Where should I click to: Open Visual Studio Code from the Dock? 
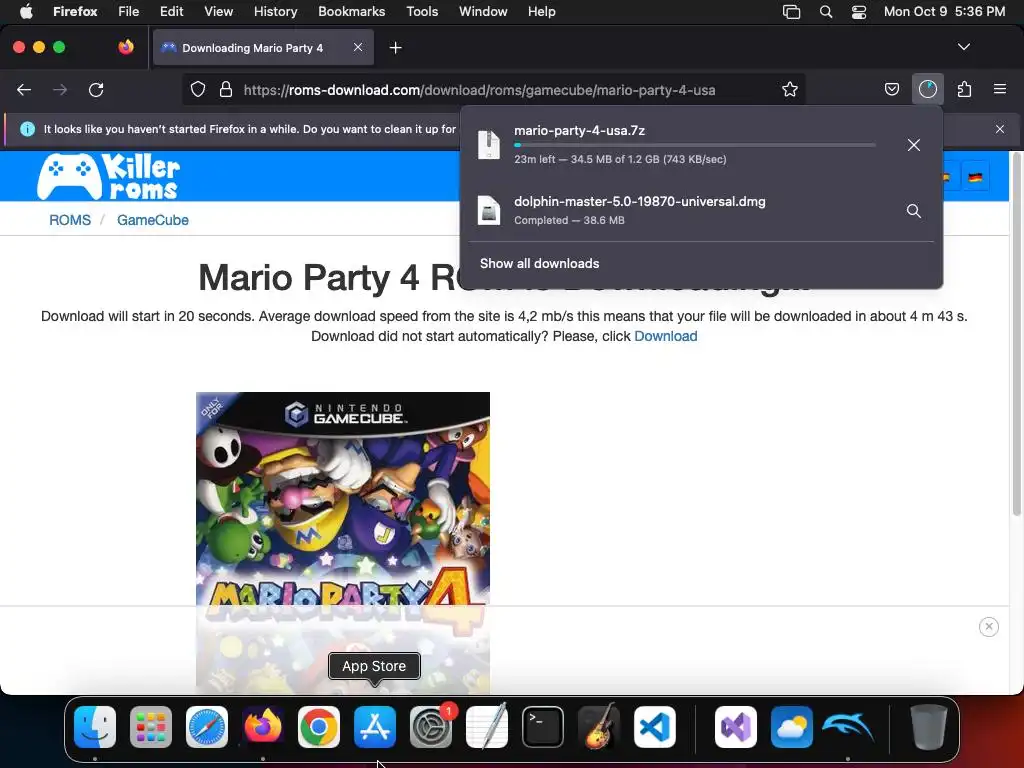654,727
